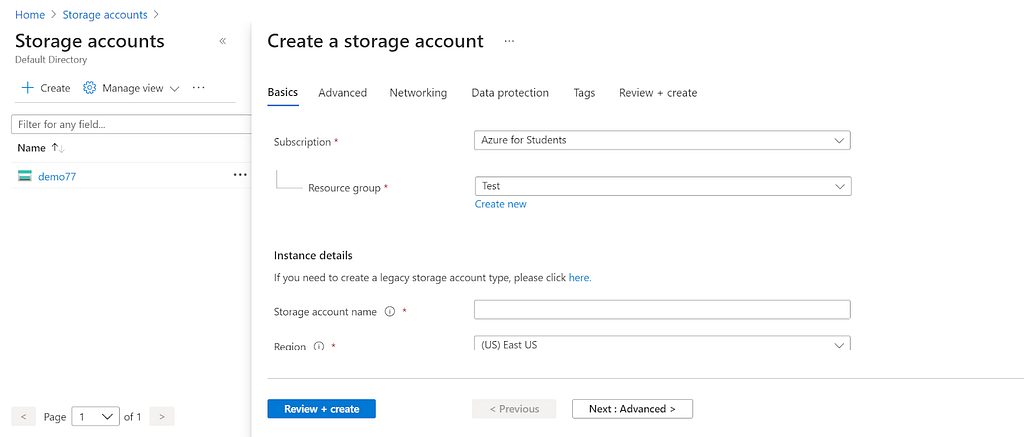
Task: Open the toolbar more options ellipsis
Action: click(x=199, y=88)
